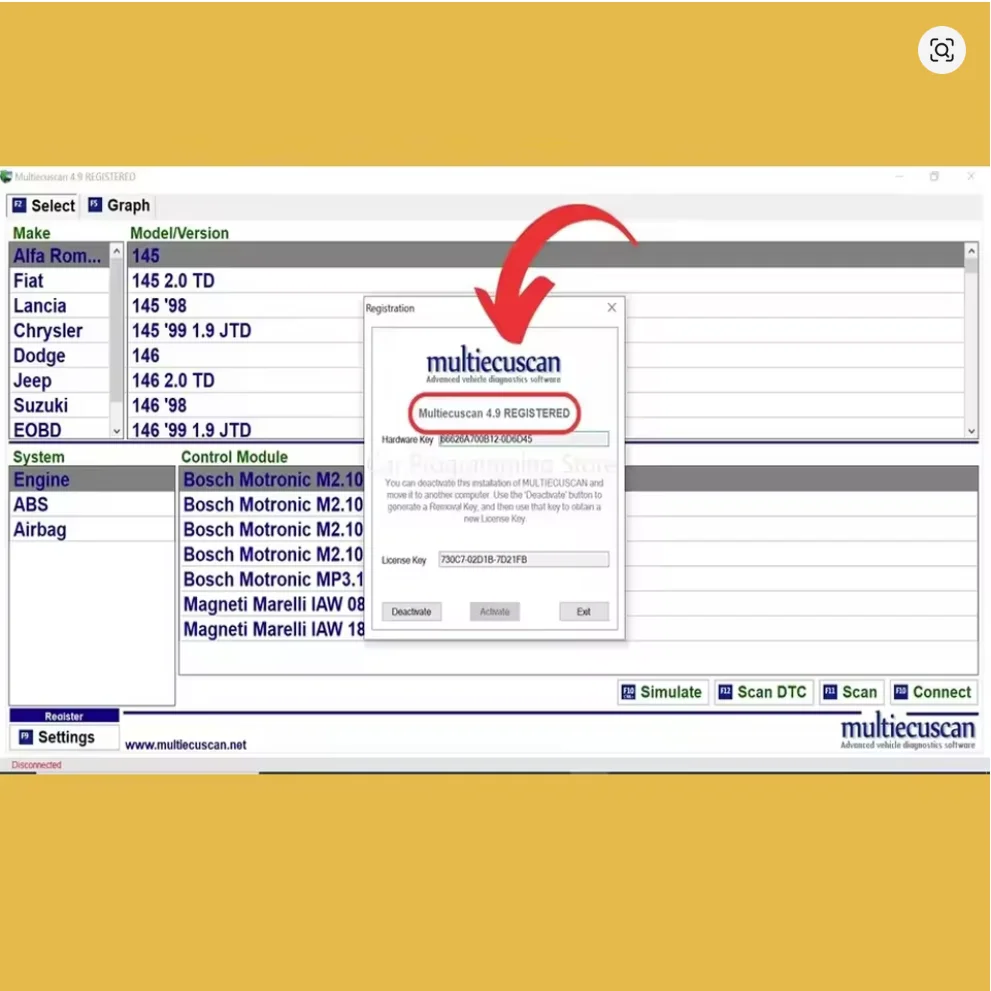Pick Chrysler in the Make list
Screen dimensions: 991x991
(x=59, y=331)
